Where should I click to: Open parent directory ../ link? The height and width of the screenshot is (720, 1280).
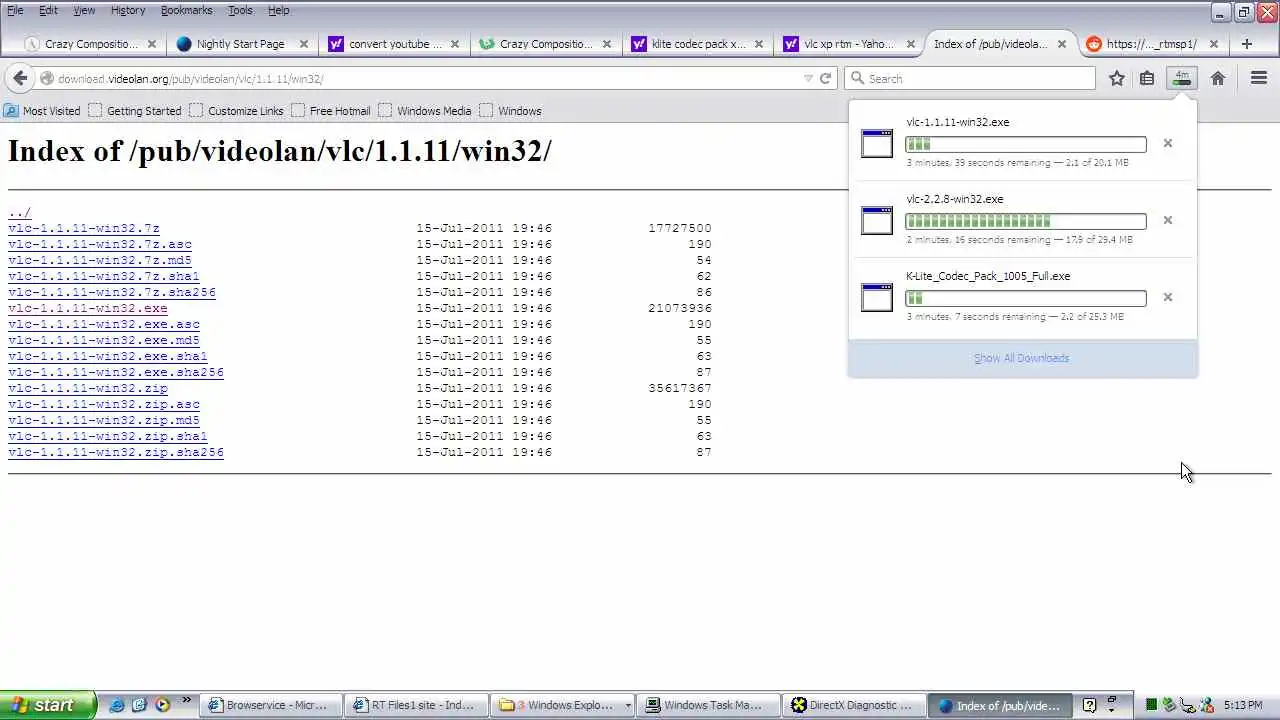[20, 212]
